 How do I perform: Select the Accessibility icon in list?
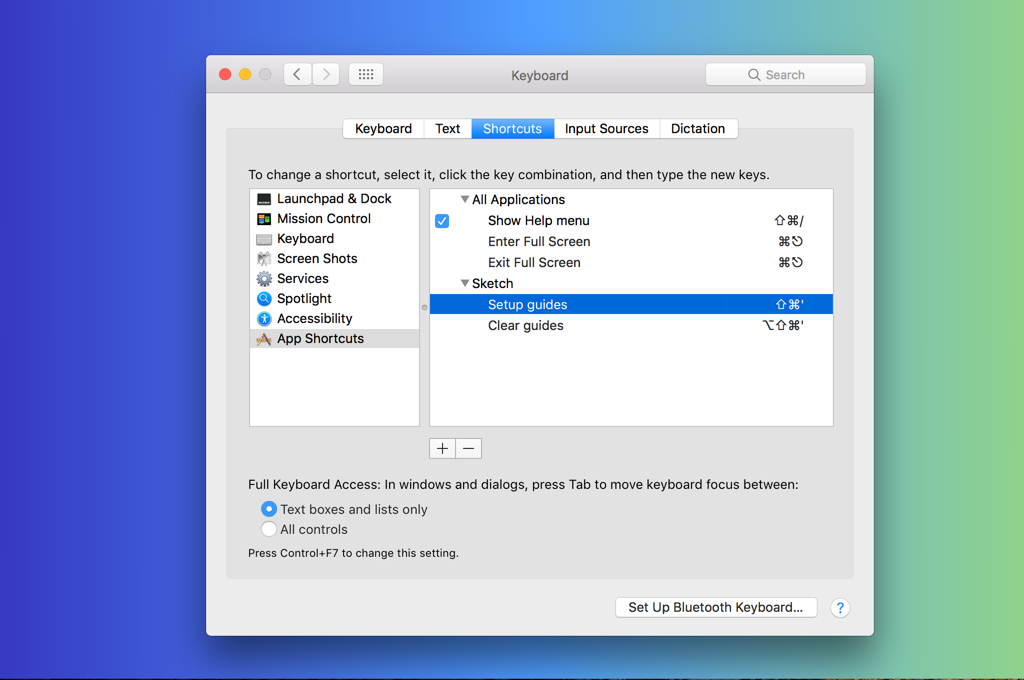click(x=264, y=319)
